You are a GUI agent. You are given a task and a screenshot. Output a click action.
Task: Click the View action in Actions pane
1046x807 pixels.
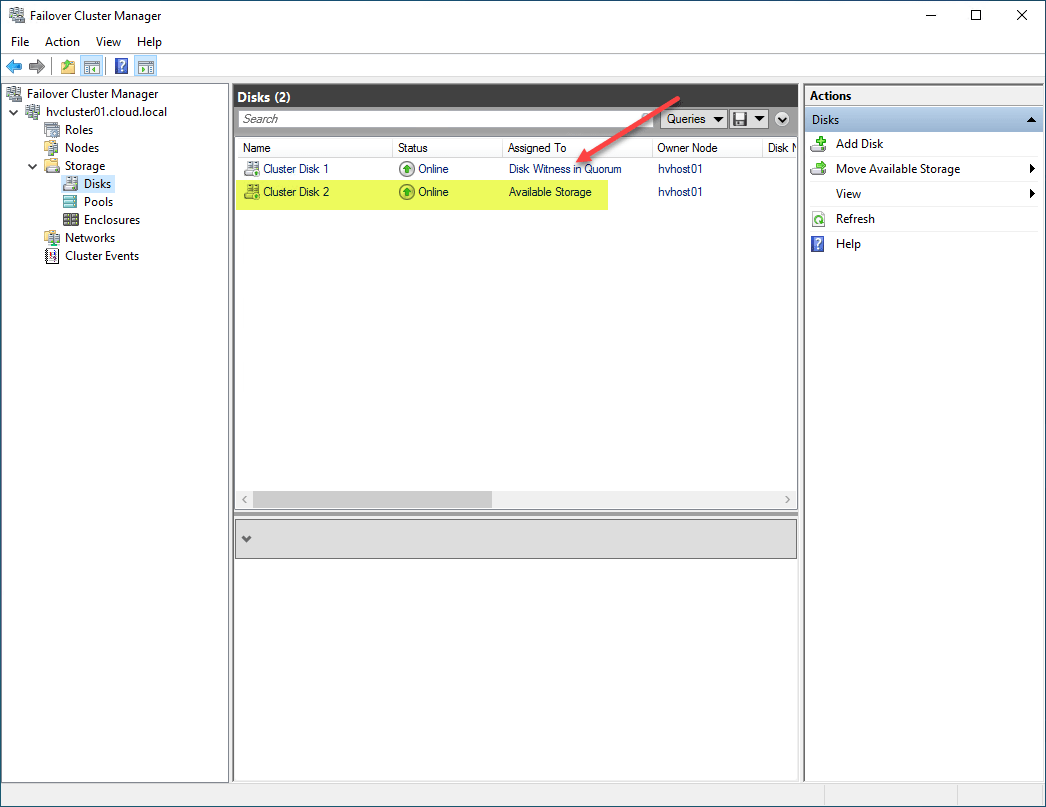click(848, 193)
